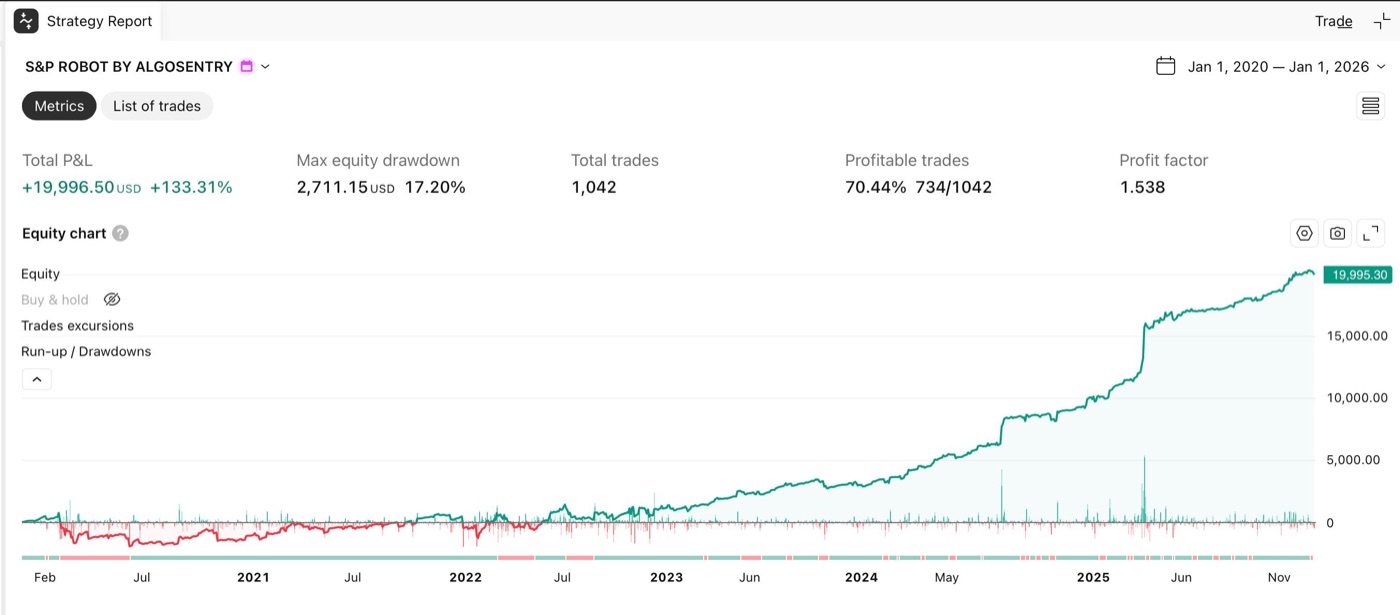The width and height of the screenshot is (1400, 615).
Task: Toggle Buy & hold visibility eye
Action: [112, 300]
